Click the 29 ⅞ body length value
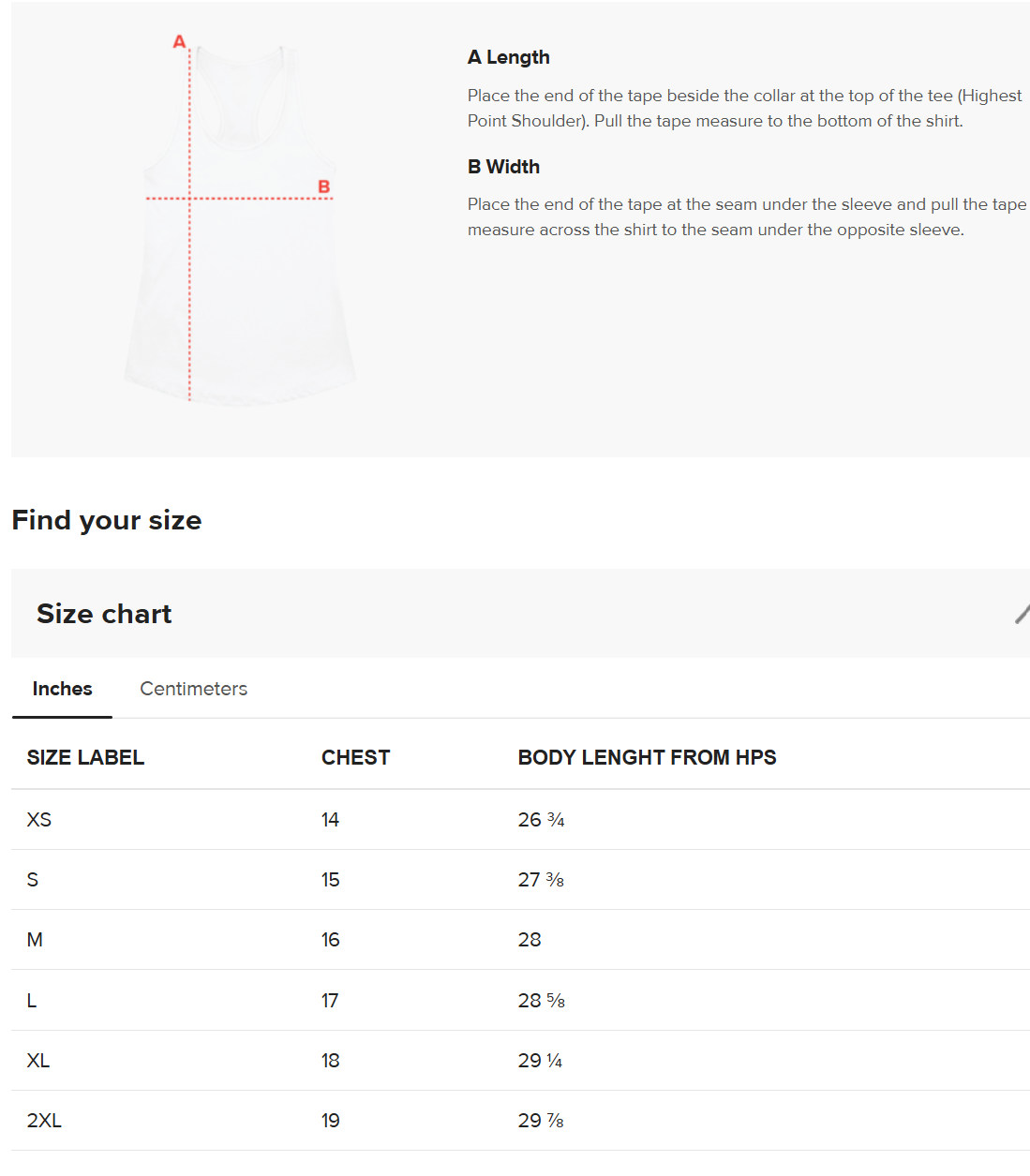 541,1121
